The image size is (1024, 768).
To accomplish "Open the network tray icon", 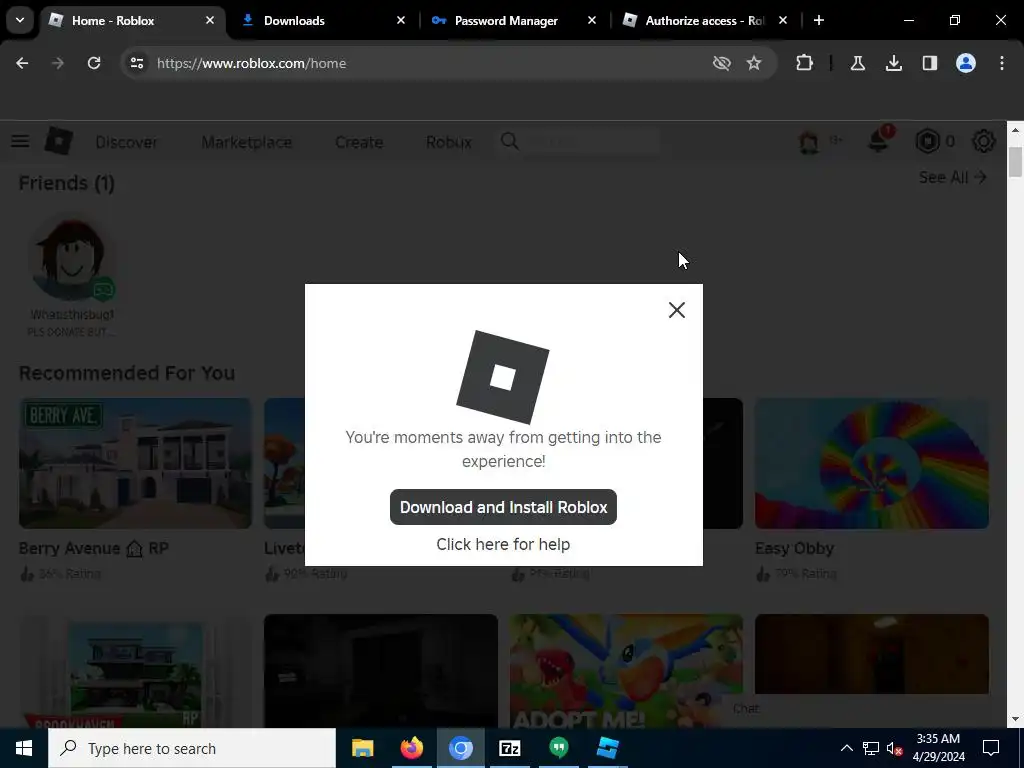I will tap(871, 748).
